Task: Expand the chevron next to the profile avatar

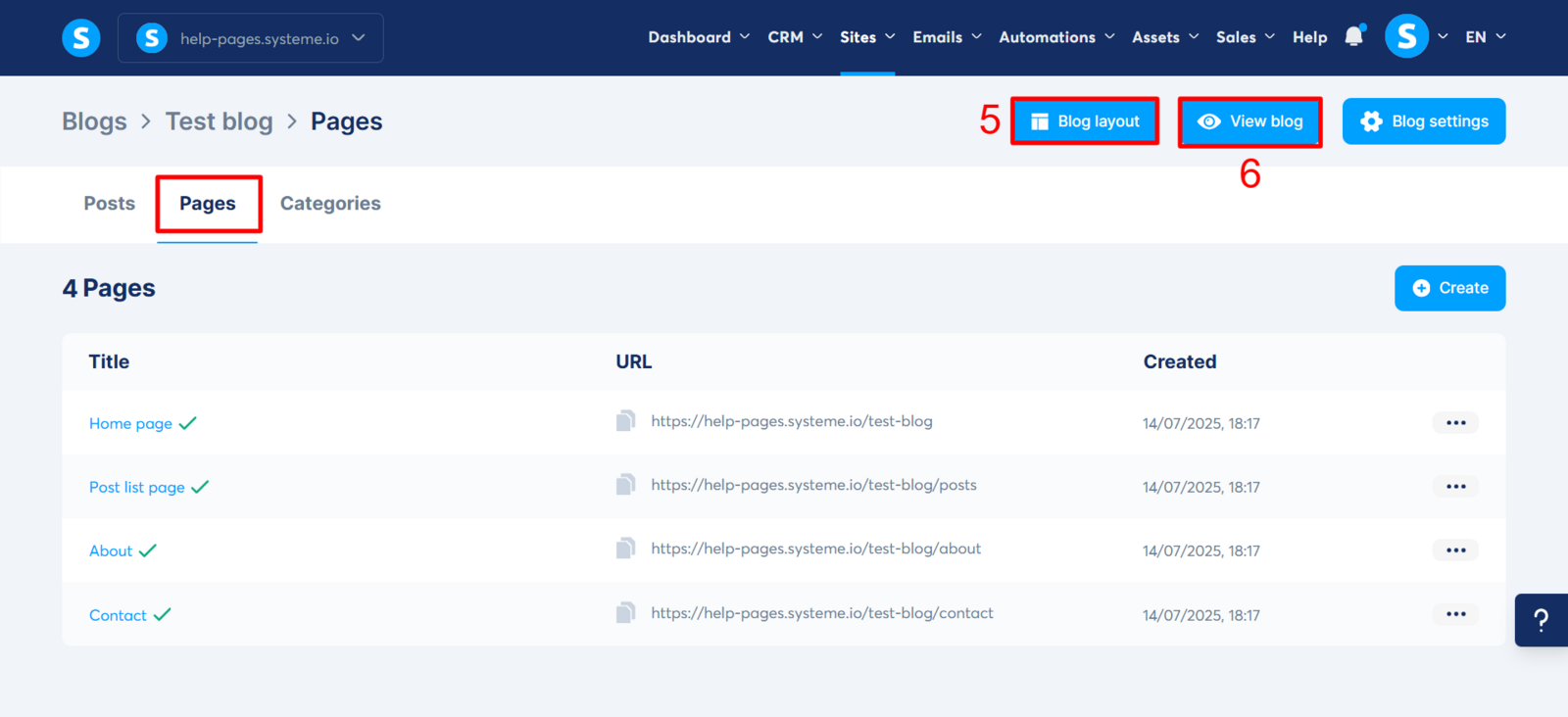Action: [x=1443, y=36]
